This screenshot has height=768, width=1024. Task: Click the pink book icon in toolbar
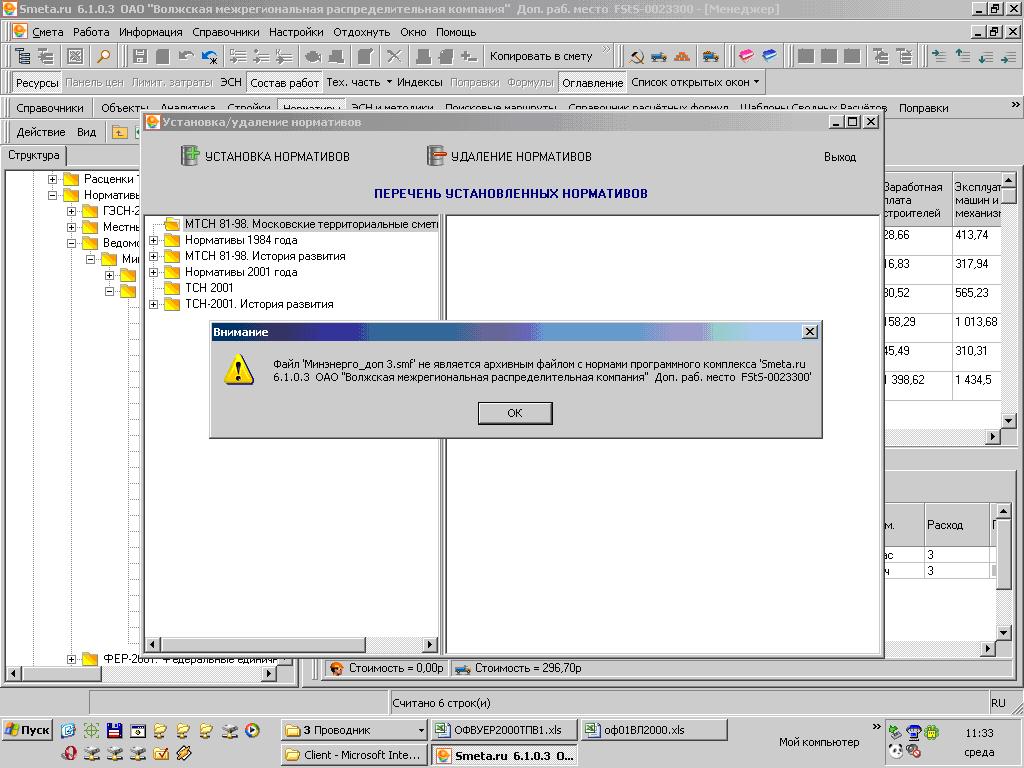(746, 56)
